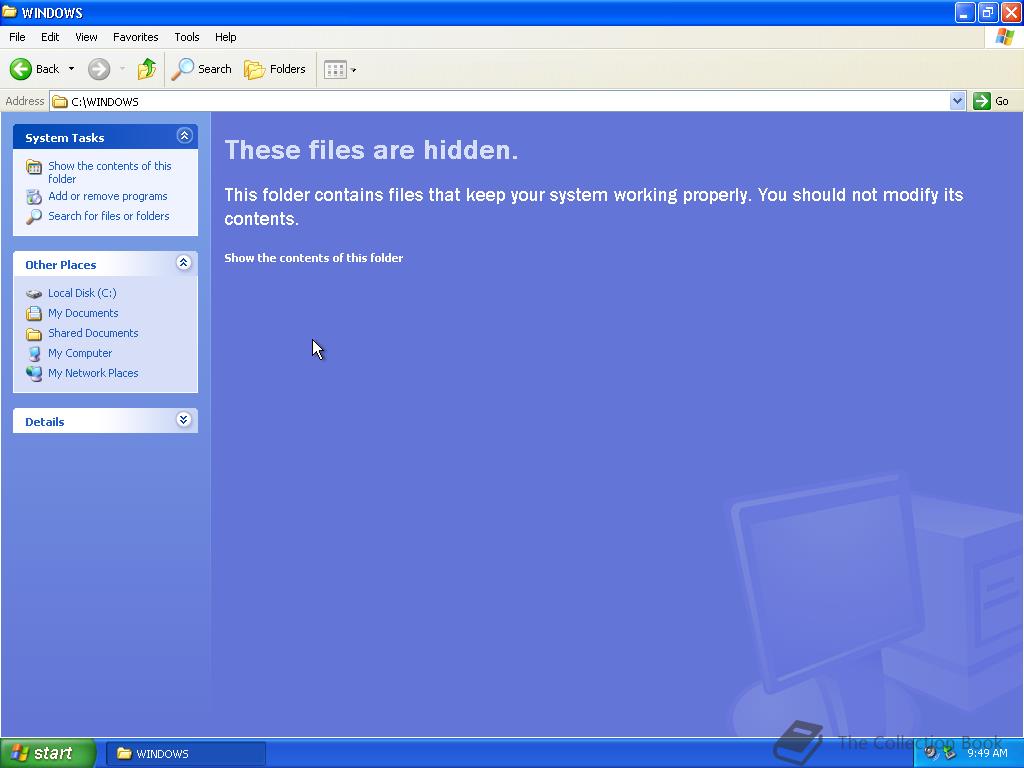Open the Favorites menu
The image size is (1024, 768).
[135, 37]
